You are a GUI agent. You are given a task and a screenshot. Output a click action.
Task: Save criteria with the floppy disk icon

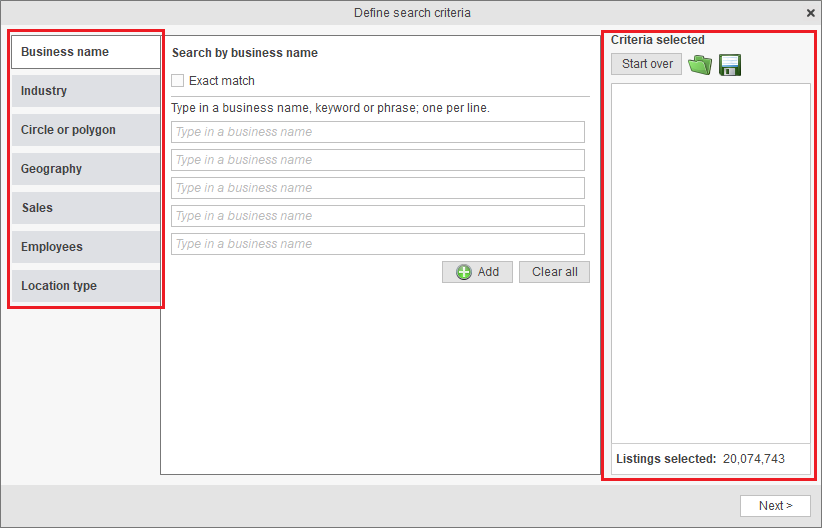pyautogui.click(x=730, y=65)
